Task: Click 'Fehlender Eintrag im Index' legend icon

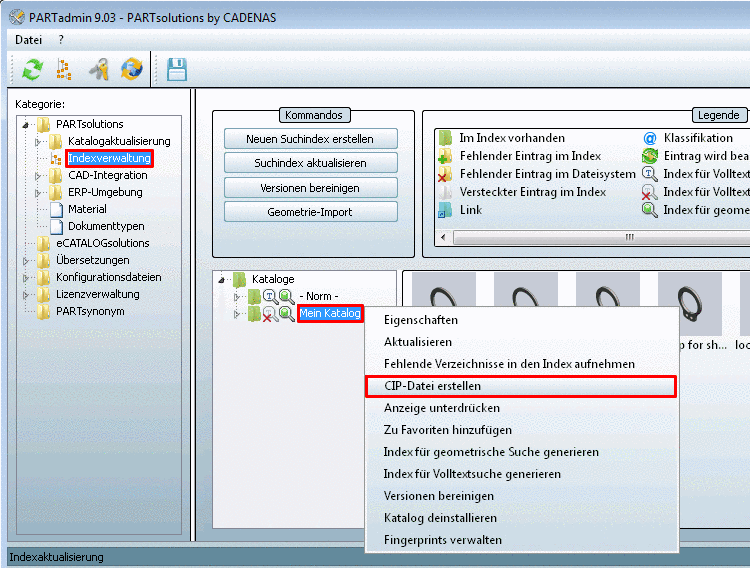Action: tap(445, 156)
